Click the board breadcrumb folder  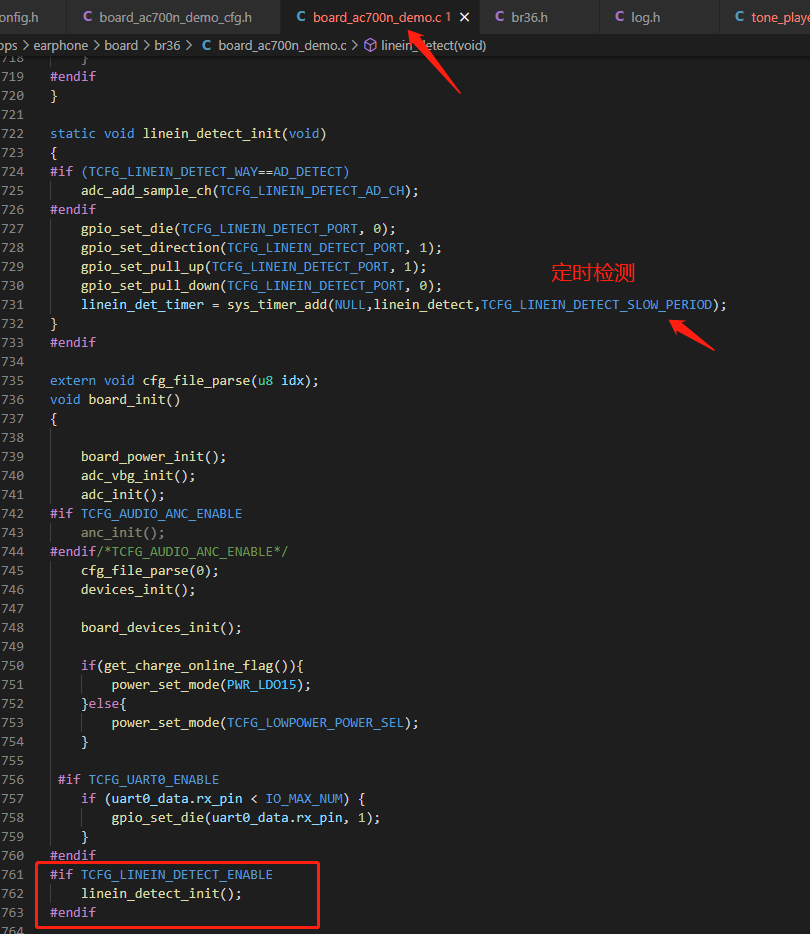pyautogui.click(x=121, y=45)
